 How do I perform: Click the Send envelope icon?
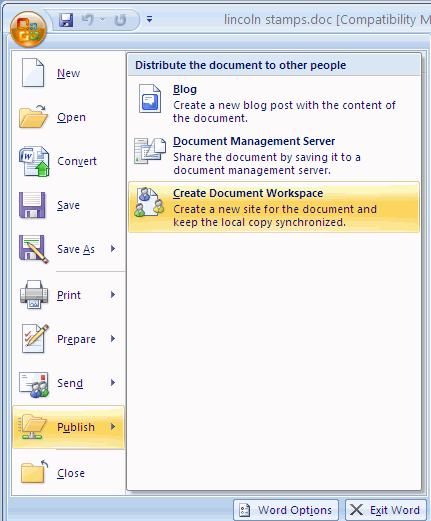pyautogui.click(x=34, y=385)
